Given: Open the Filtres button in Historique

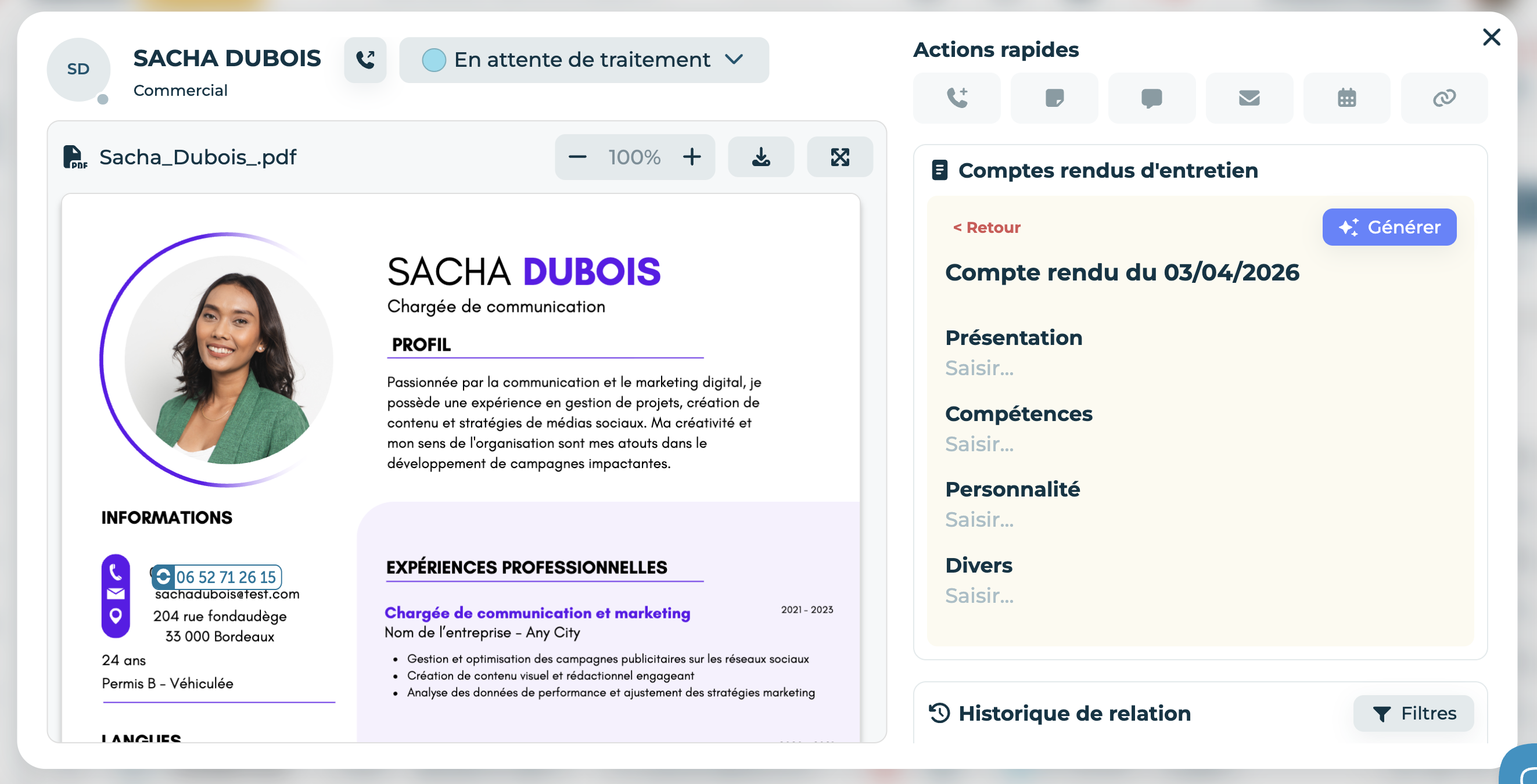Looking at the screenshot, I should tap(1413, 713).
